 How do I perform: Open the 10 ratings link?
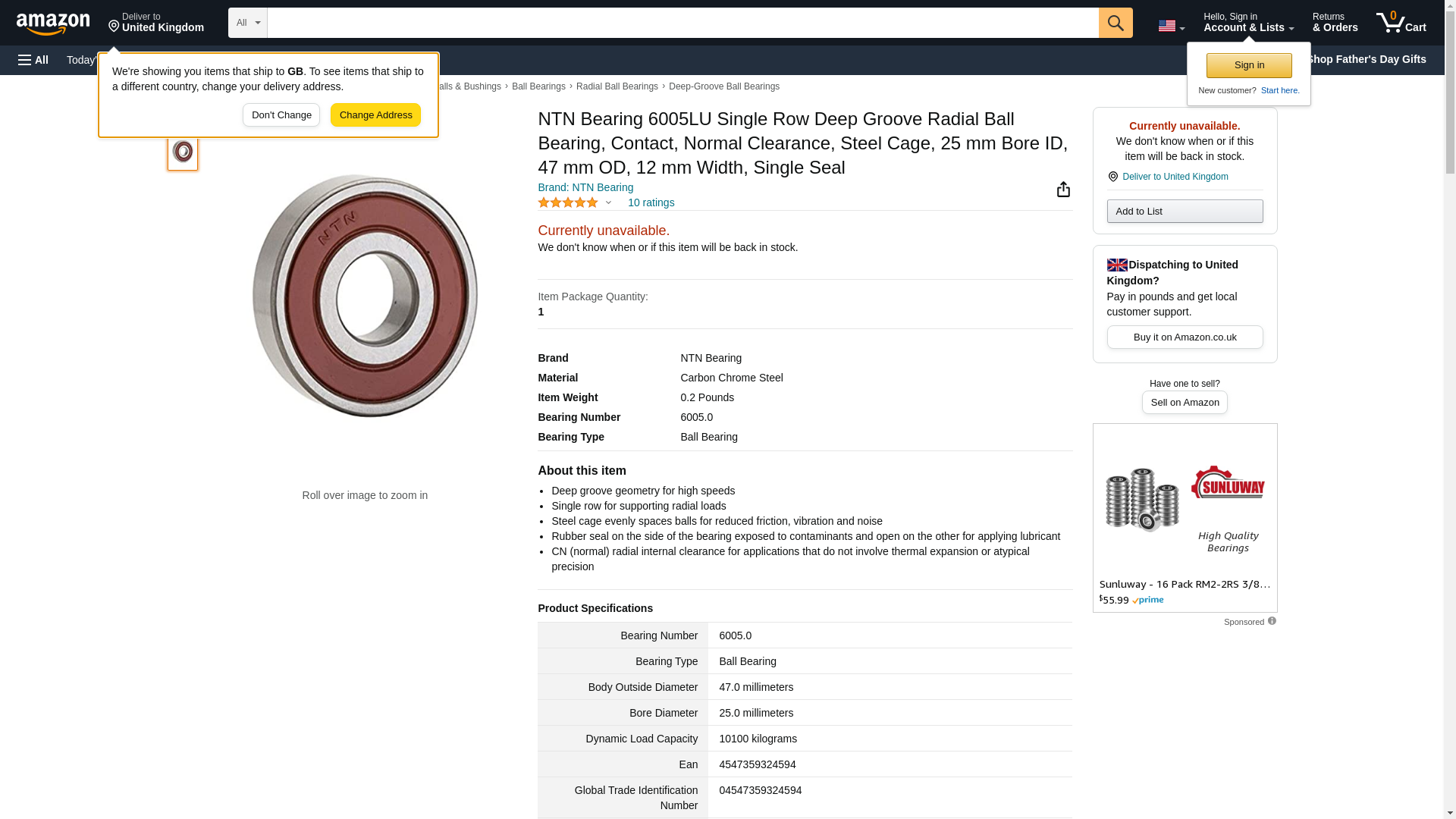[x=651, y=203]
